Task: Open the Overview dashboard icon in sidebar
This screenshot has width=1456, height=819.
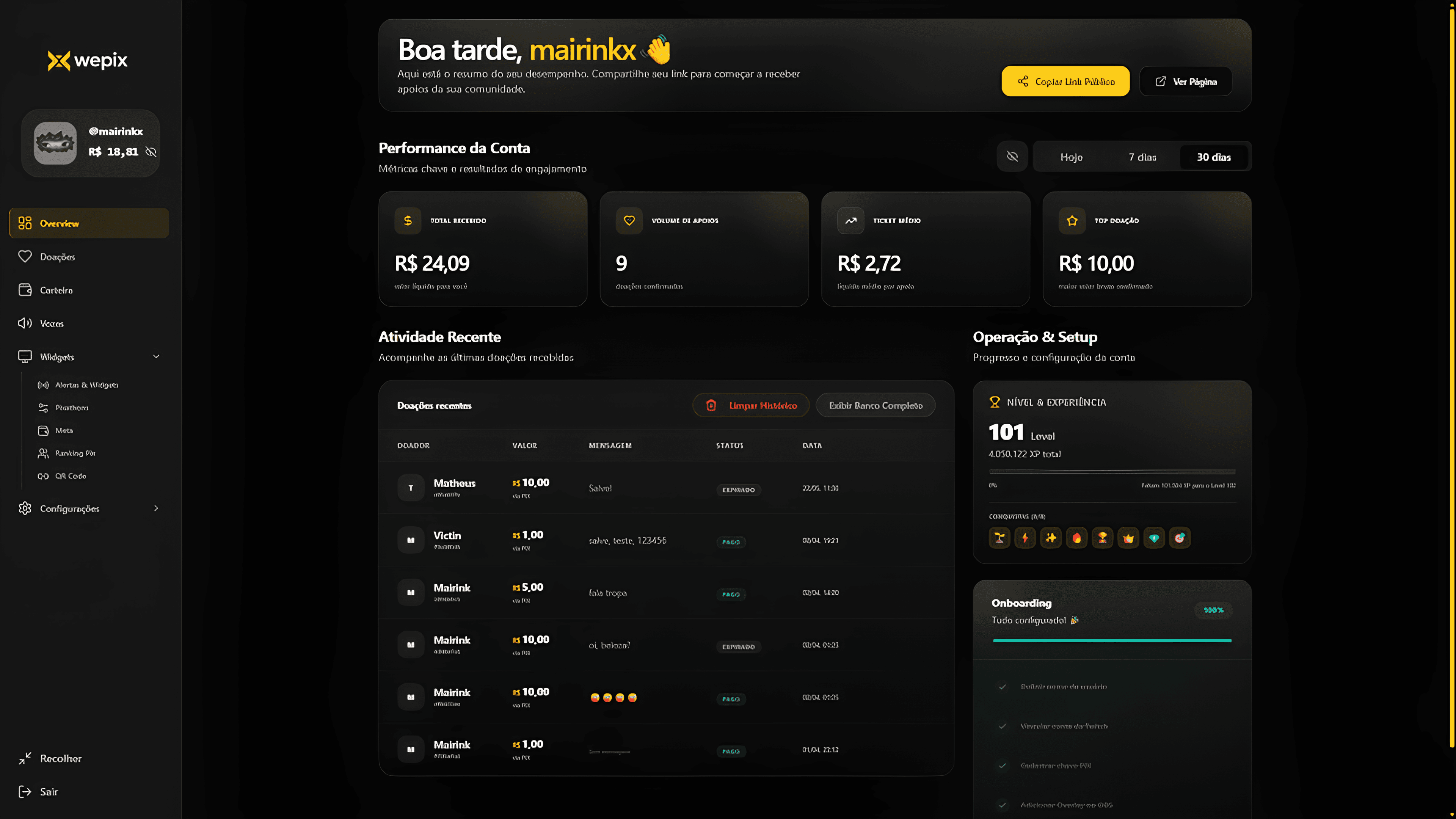Action: (x=25, y=223)
